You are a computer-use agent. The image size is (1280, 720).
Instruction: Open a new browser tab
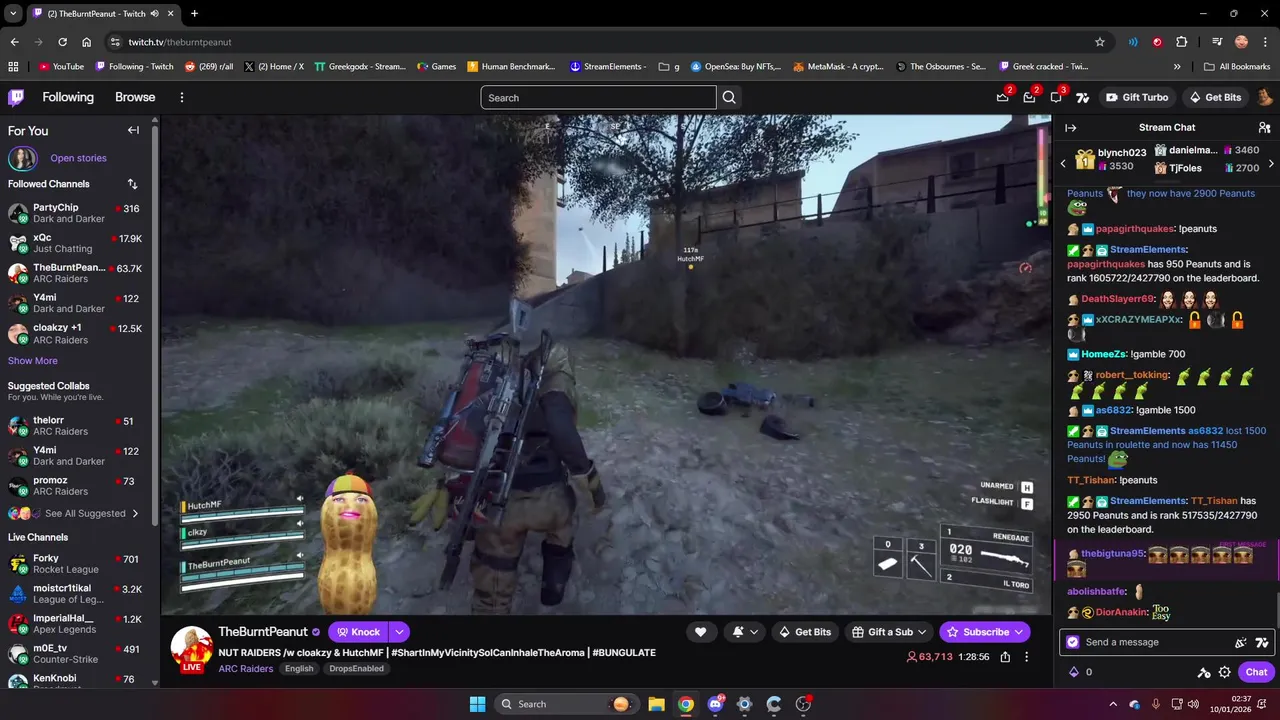point(194,13)
